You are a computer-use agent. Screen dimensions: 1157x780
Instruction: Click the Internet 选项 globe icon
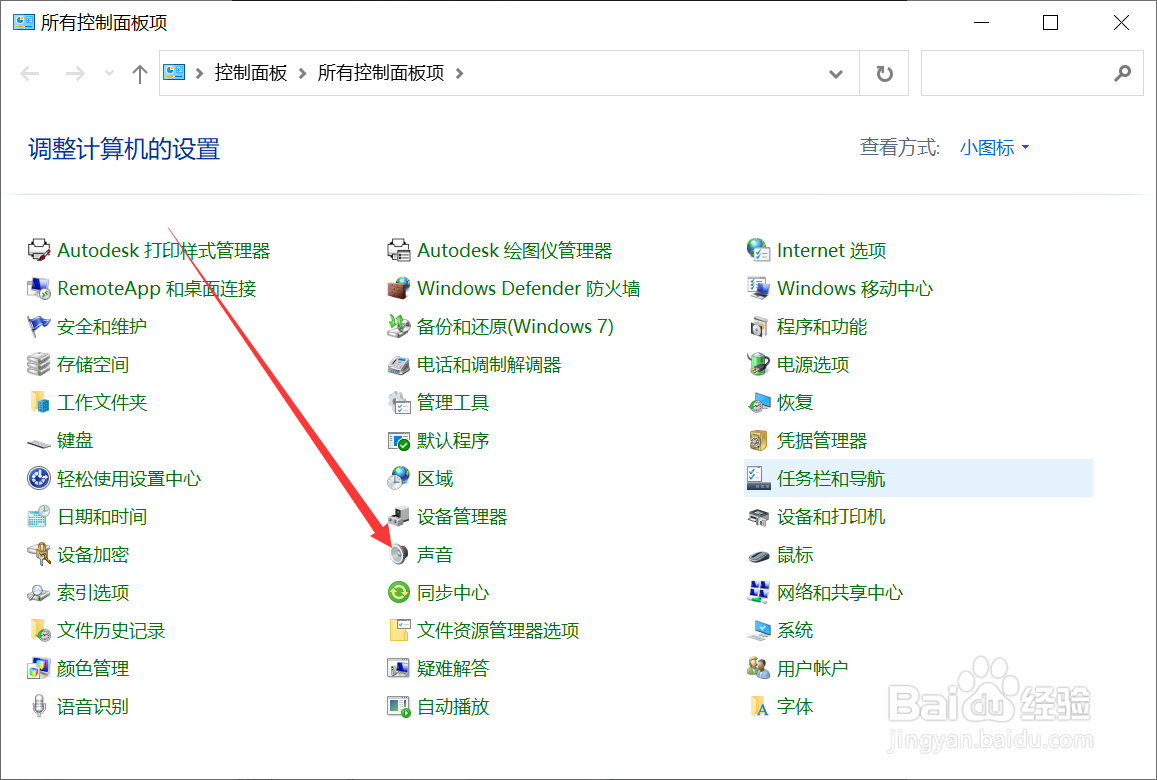759,250
